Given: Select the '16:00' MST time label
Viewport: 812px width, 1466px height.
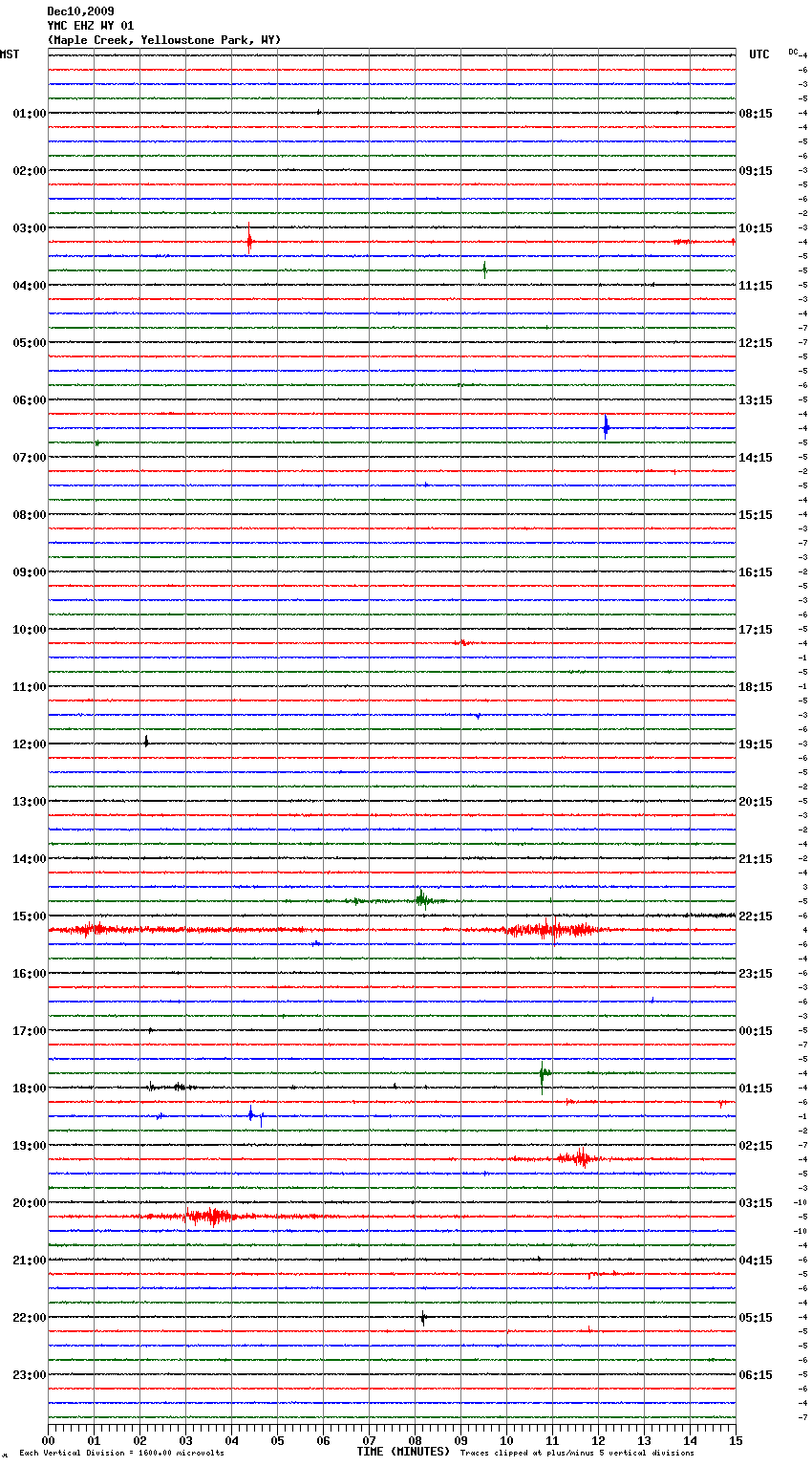Looking at the screenshot, I should pyautogui.click(x=30, y=974).
